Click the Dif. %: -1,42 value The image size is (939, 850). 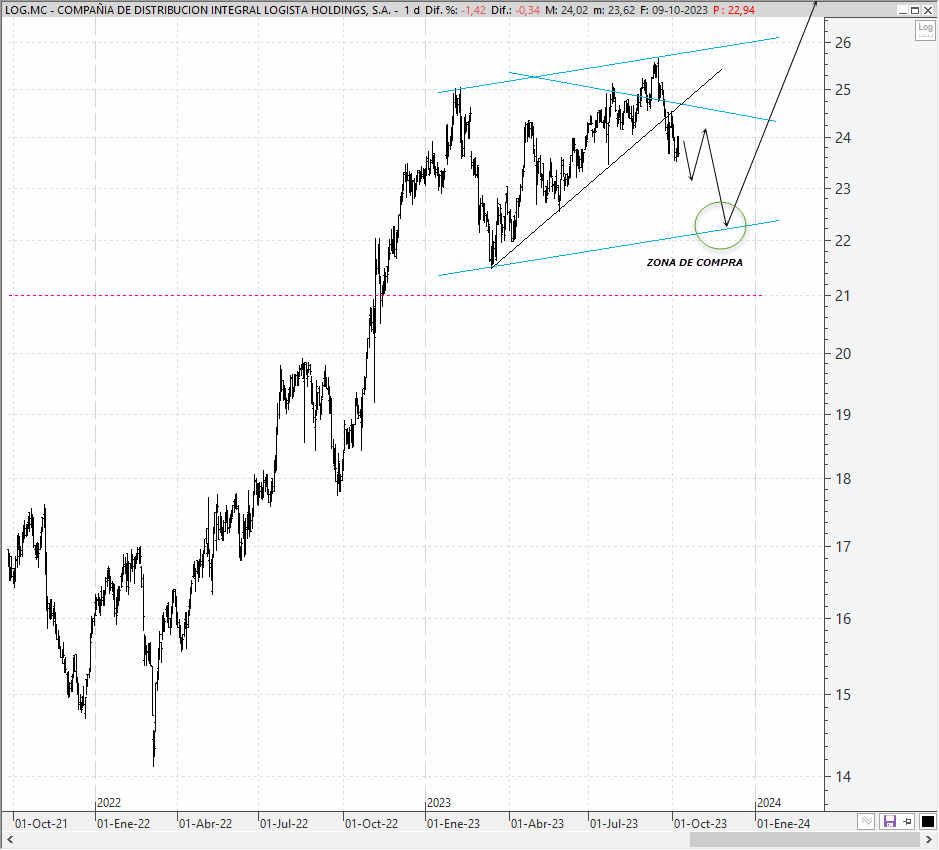click(x=456, y=10)
